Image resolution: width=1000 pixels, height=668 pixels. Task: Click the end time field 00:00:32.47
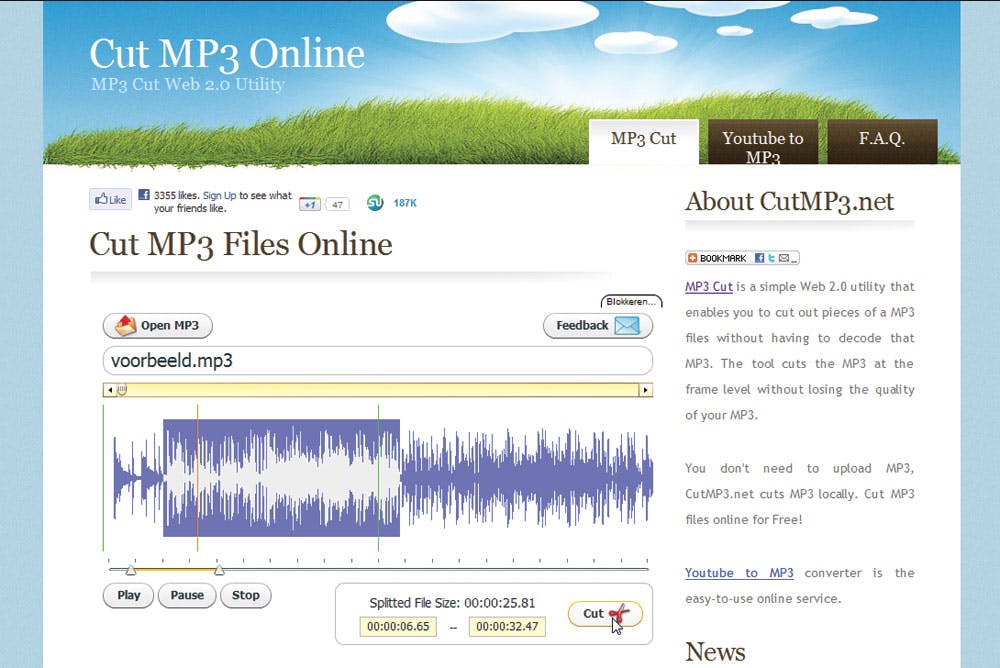pos(507,627)
